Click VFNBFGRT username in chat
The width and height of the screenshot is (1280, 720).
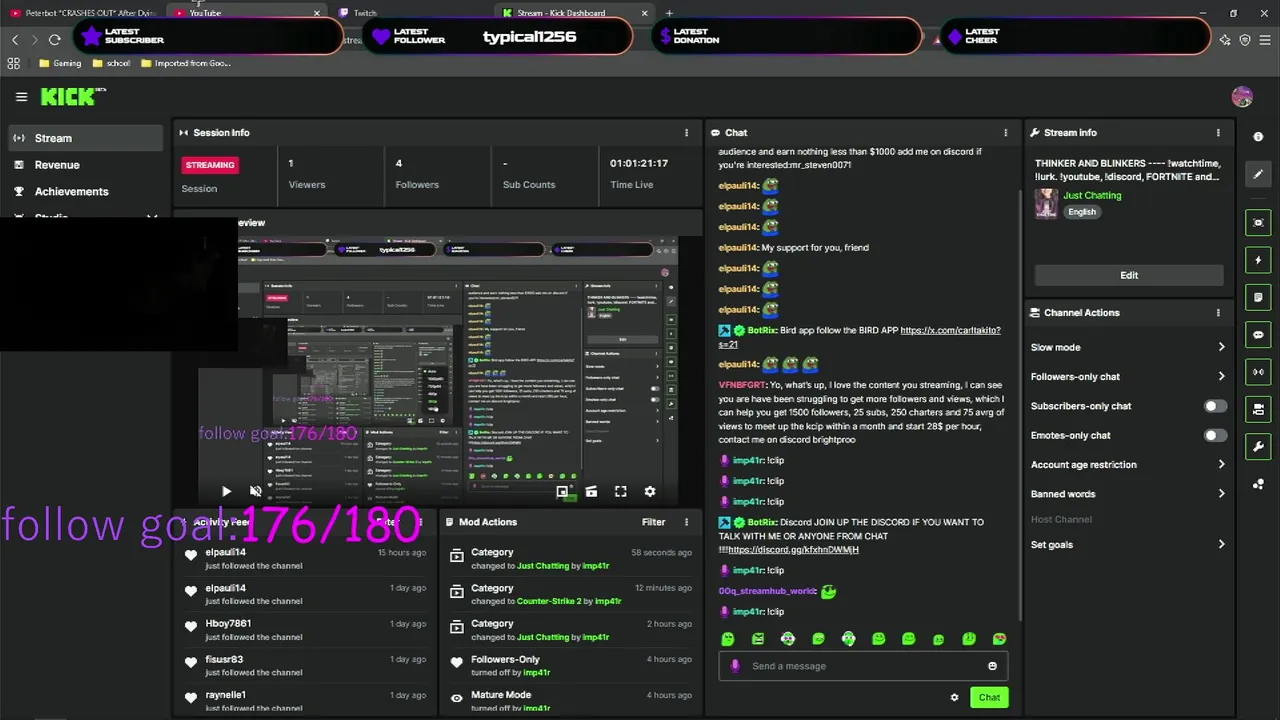[x=741, y=385]
